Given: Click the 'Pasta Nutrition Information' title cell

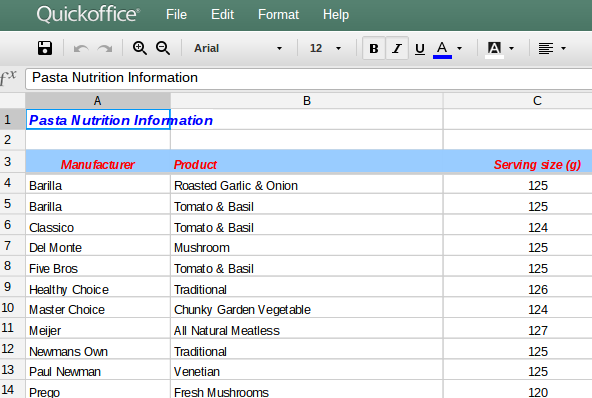Looking at the screenshot, I should [98, 120].
